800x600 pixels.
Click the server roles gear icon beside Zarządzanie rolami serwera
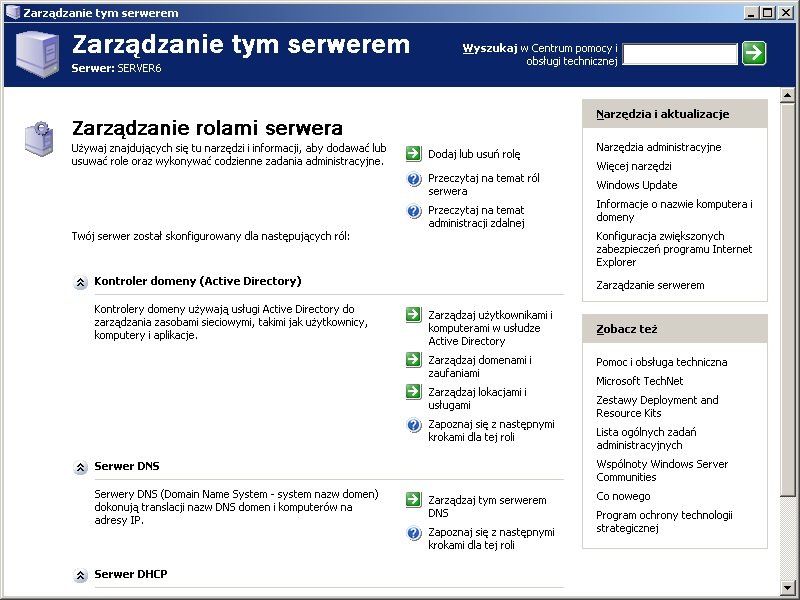pos(39,138)
